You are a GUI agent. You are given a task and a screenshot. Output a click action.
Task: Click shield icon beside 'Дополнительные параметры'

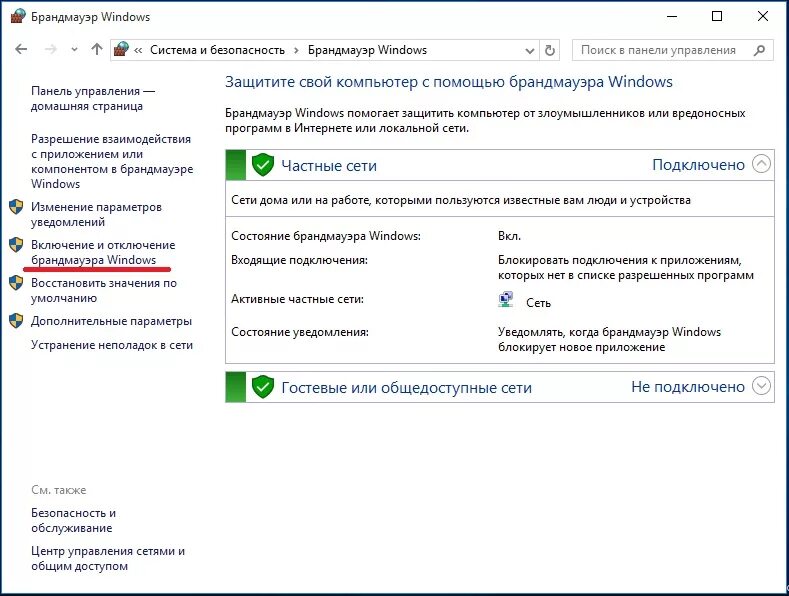16,321
